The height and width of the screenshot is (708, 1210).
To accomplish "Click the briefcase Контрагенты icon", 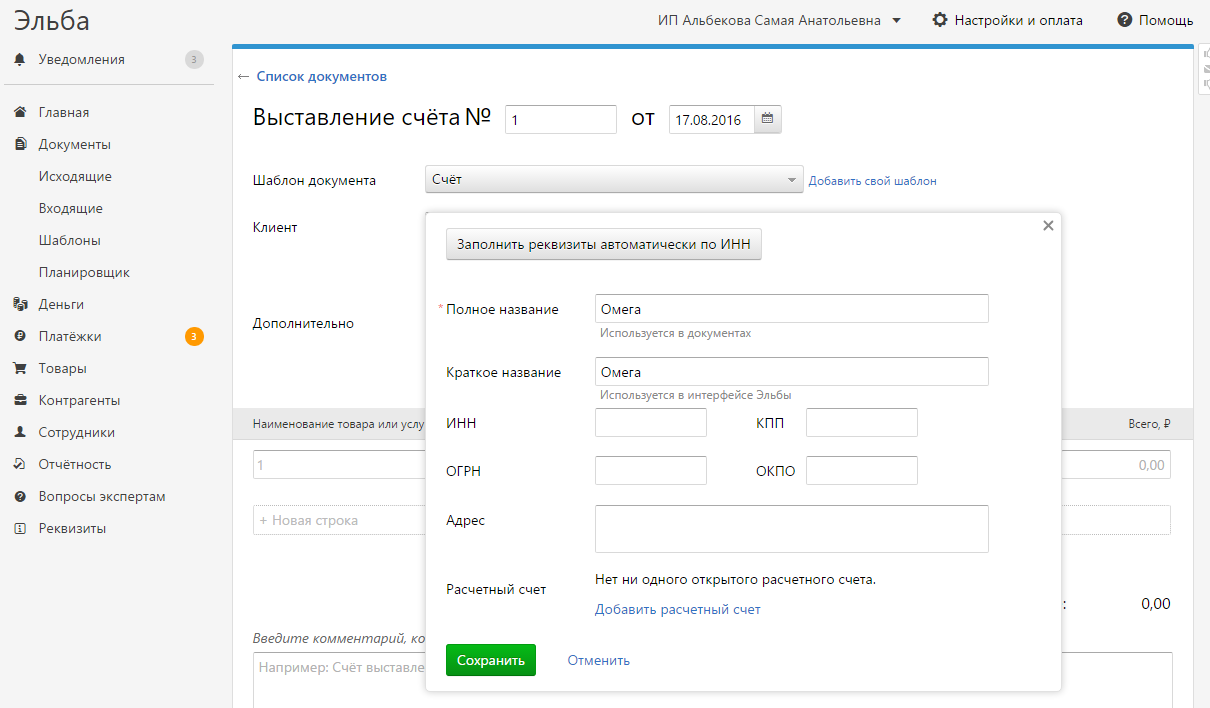I will point(20,400).
